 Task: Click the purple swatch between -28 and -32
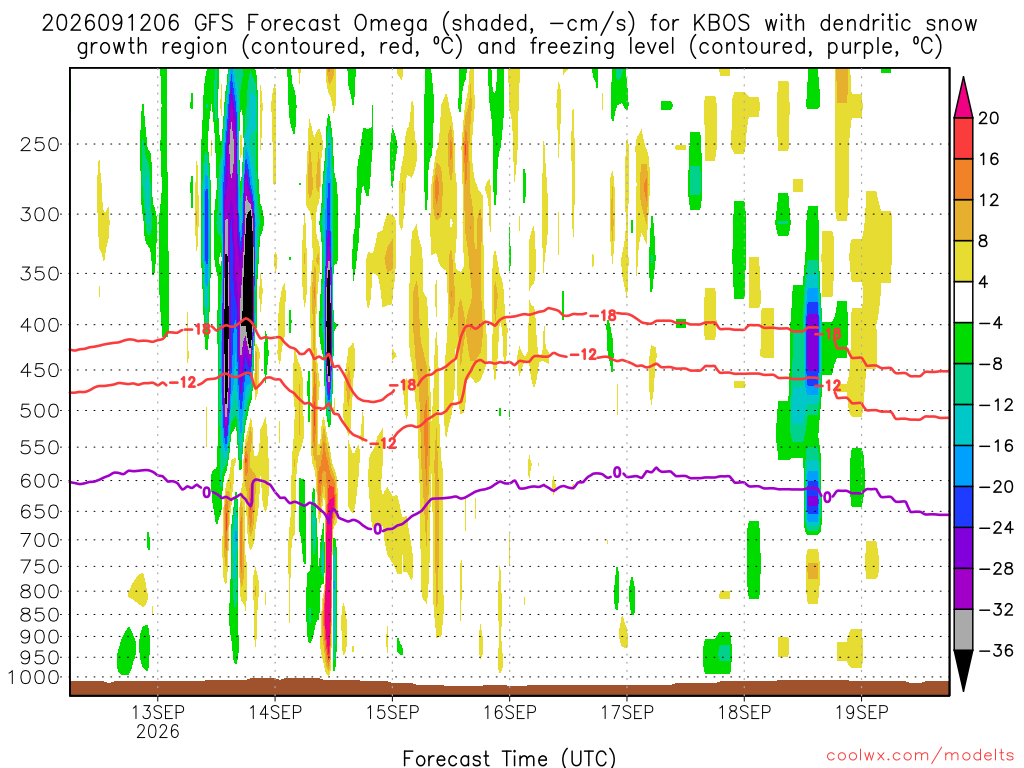click(x=963, y=589)
